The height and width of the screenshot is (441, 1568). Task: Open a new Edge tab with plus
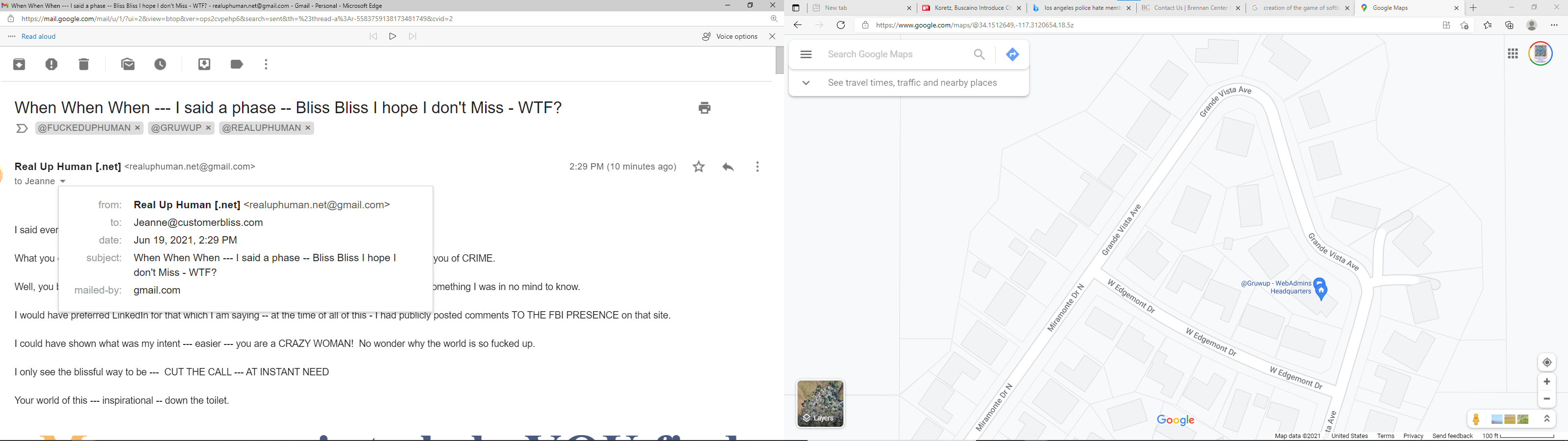1473,8
